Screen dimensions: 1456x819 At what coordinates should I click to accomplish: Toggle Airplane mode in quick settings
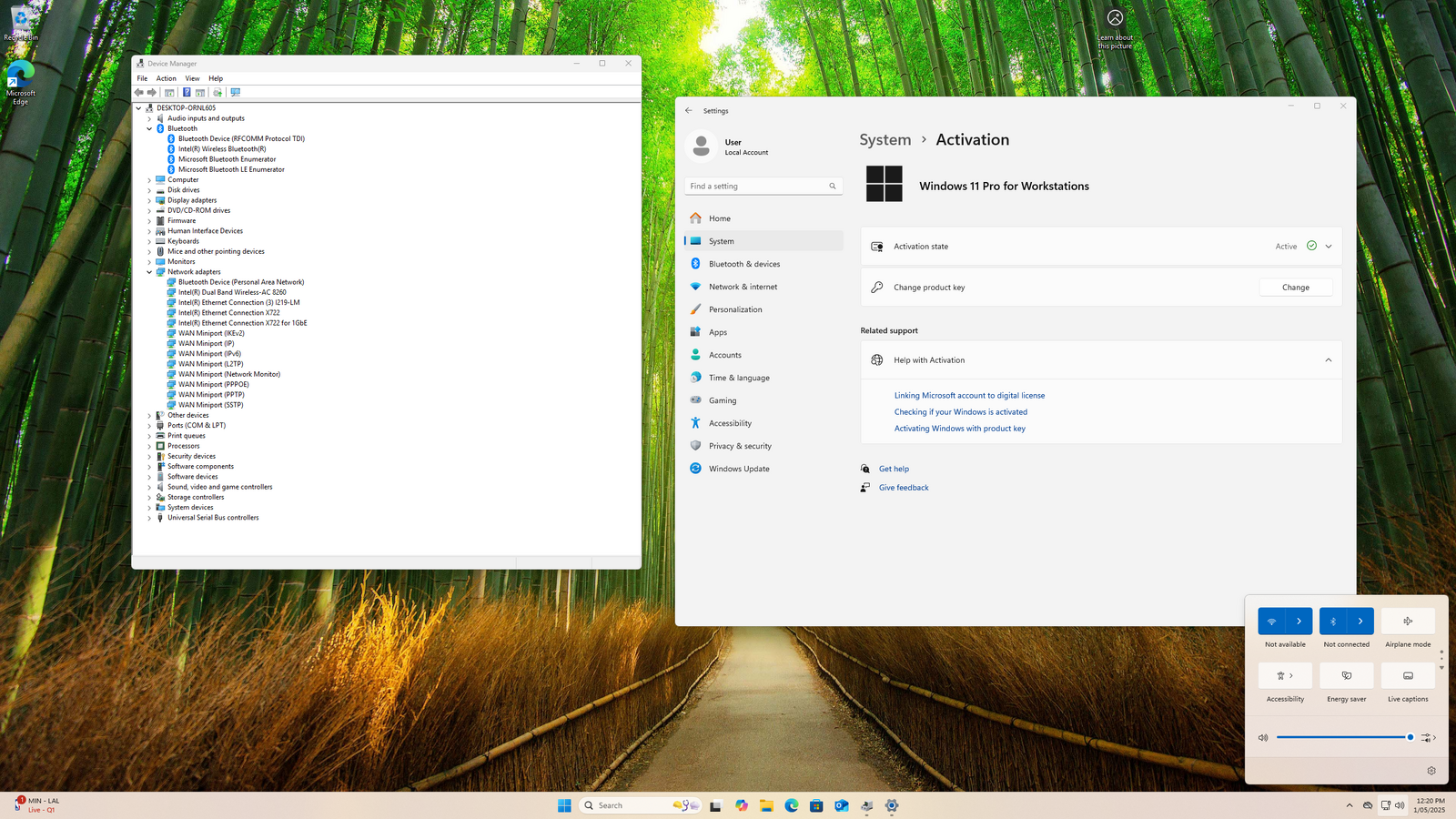tap(1408, 622)
